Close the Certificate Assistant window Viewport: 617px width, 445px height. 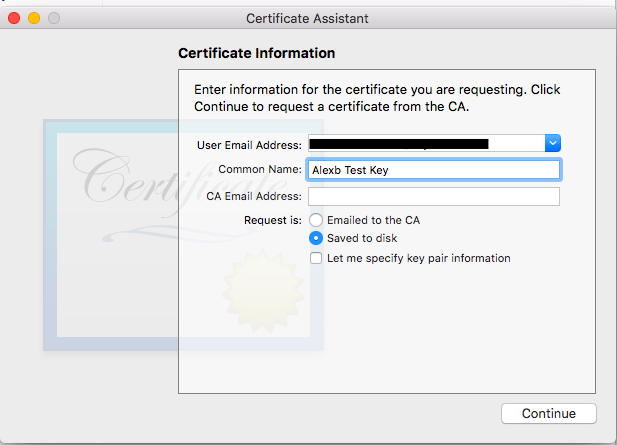coord(14,18)
